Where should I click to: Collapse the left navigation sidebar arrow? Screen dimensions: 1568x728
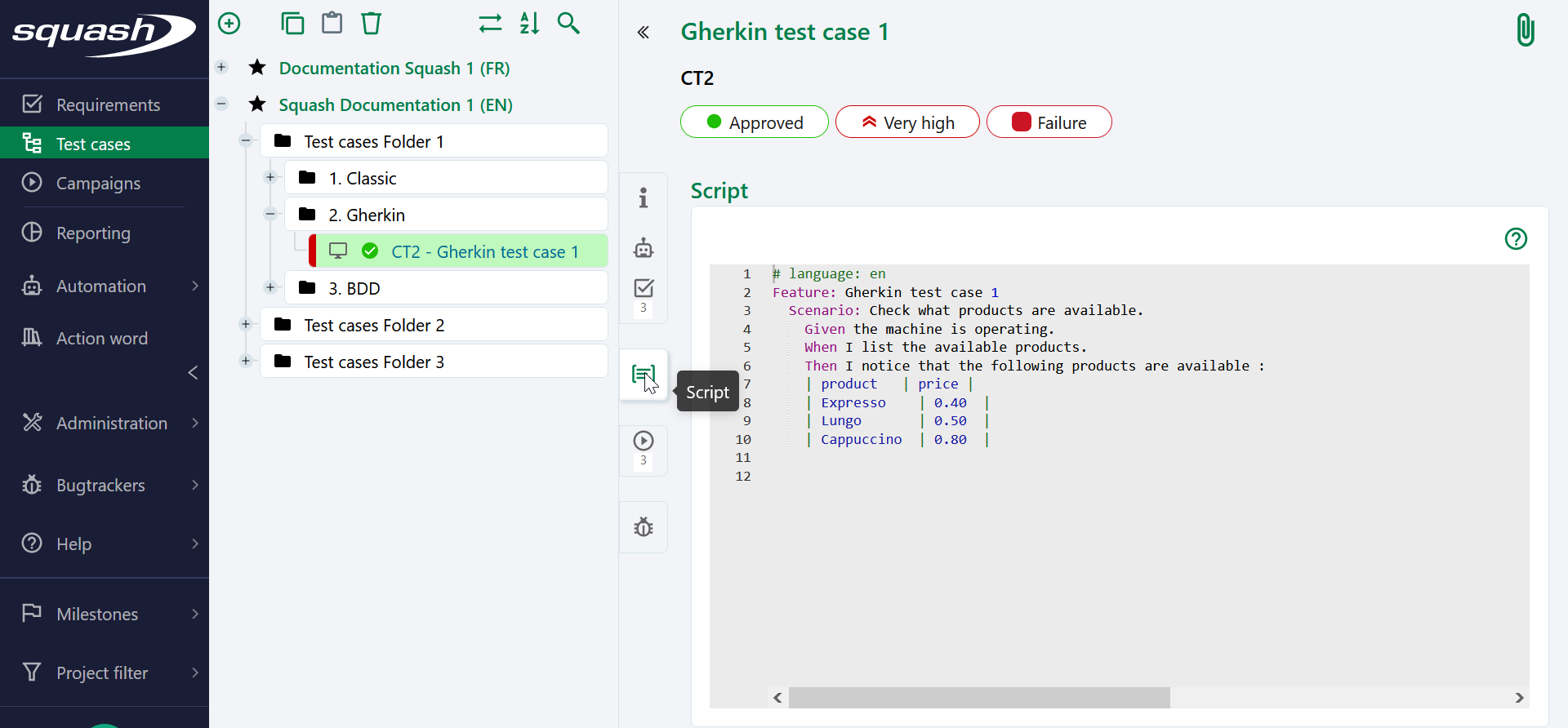[x=193, y=373]
